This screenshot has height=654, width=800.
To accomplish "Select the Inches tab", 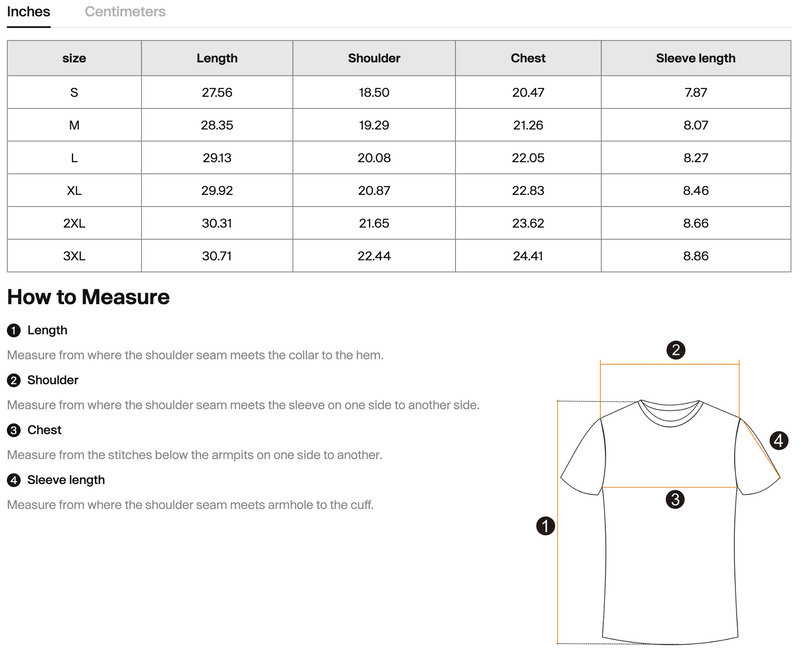I will pos(29,12).
